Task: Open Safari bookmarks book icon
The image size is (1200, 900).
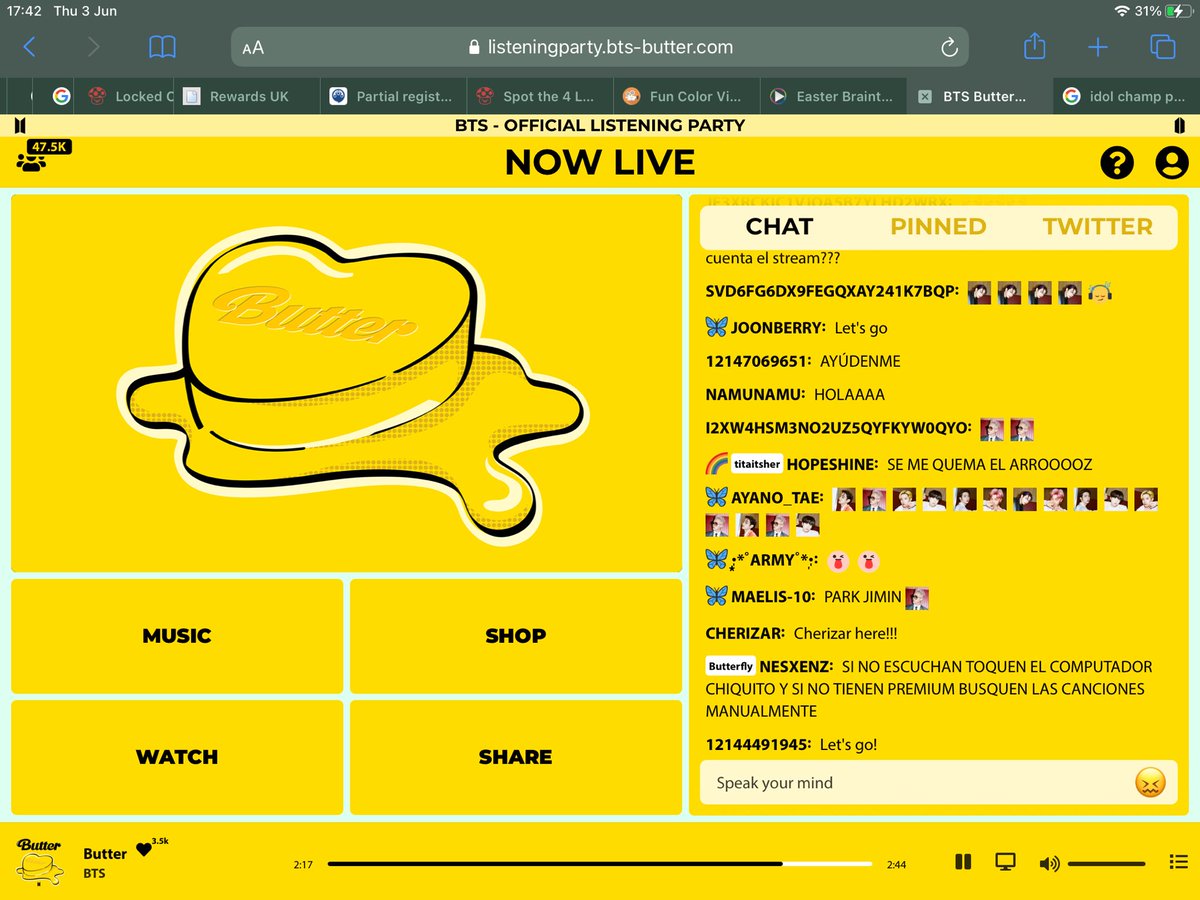Action: pos(162,46)
